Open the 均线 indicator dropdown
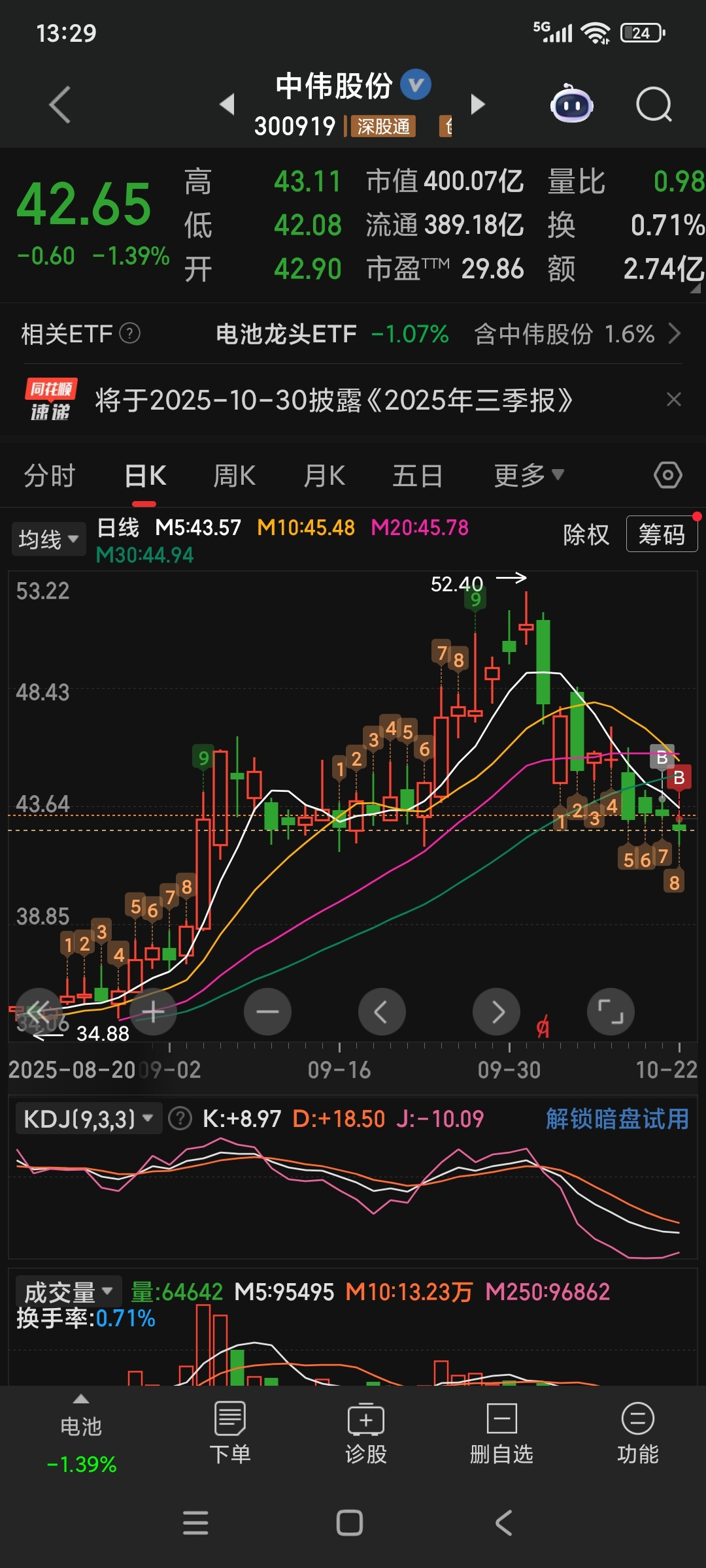The image size is (706, 1568). pyautogui.click(x=48, y=539)
